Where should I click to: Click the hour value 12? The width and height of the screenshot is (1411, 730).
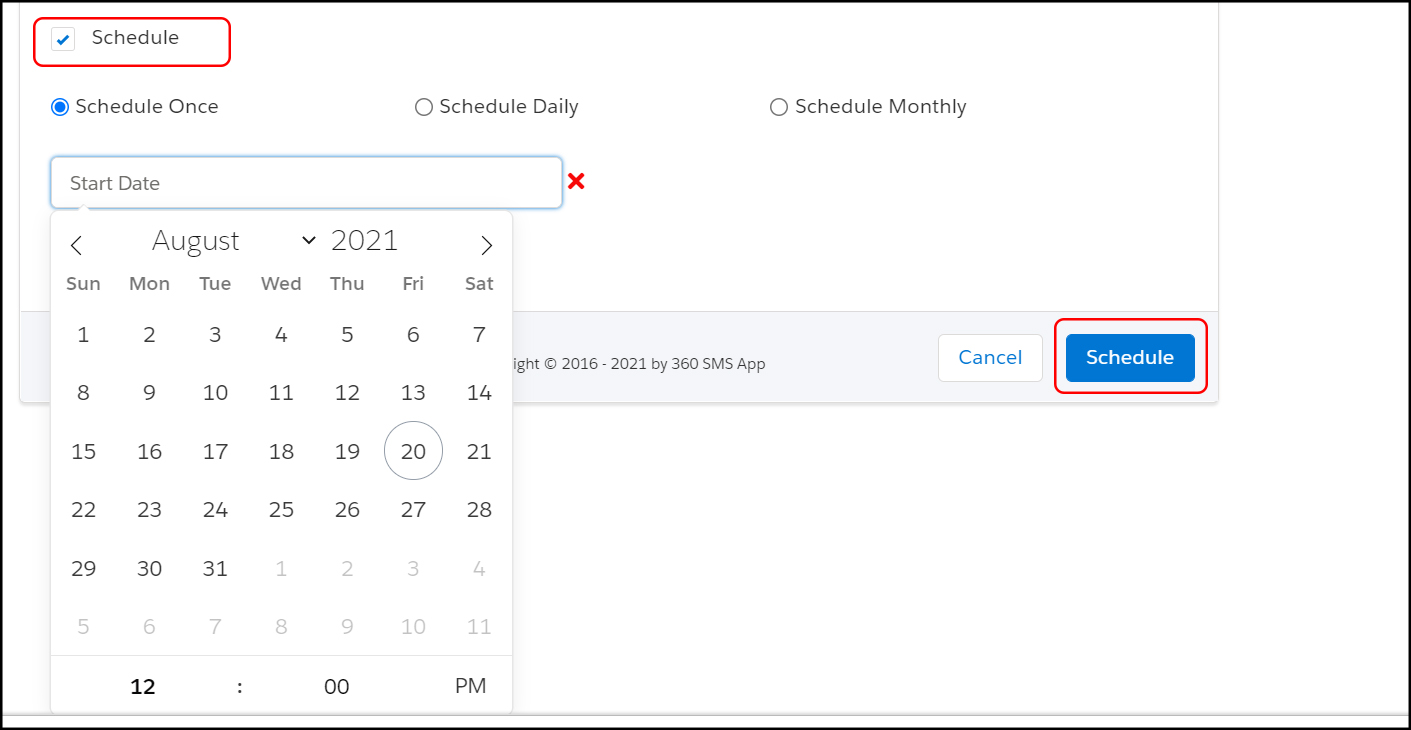click(x=143, y=687)
